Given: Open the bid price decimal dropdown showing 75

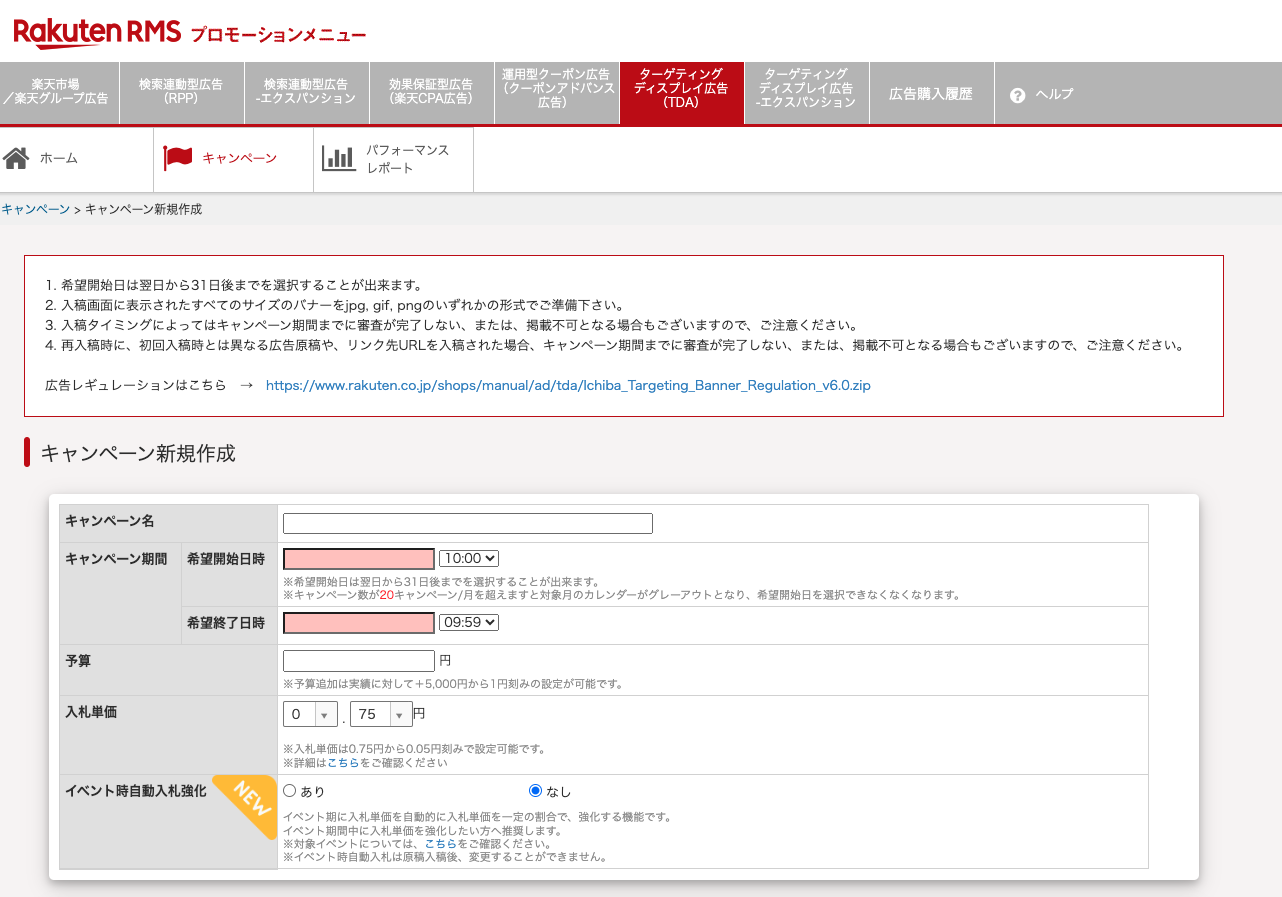Looking at the screenshot, I should [381, 713].
